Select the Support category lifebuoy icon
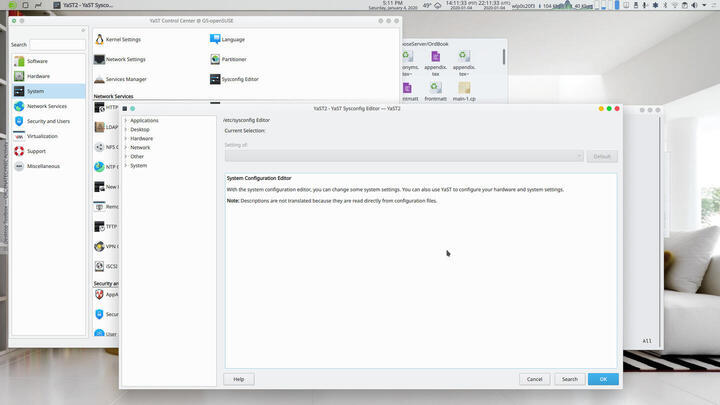Screen dimensions: 720x405 point(19,151)
